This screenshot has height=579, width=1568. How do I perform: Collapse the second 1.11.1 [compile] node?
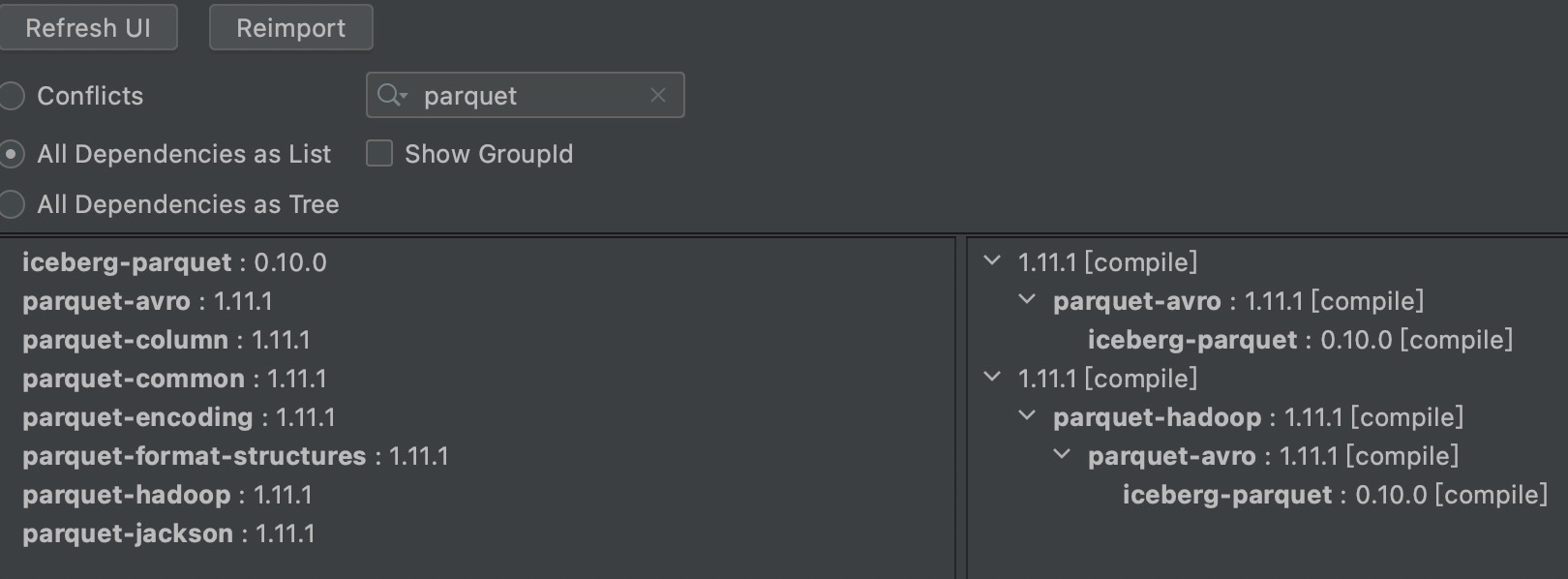coord(992,378)
